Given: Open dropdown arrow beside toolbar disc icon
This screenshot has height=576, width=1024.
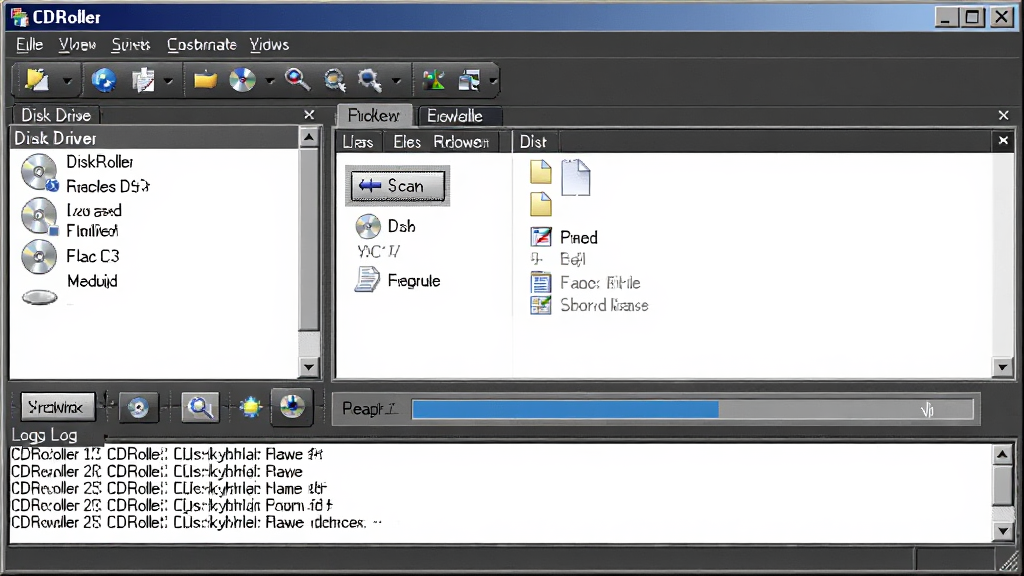Looking at the screenshot, I should 270,81.
